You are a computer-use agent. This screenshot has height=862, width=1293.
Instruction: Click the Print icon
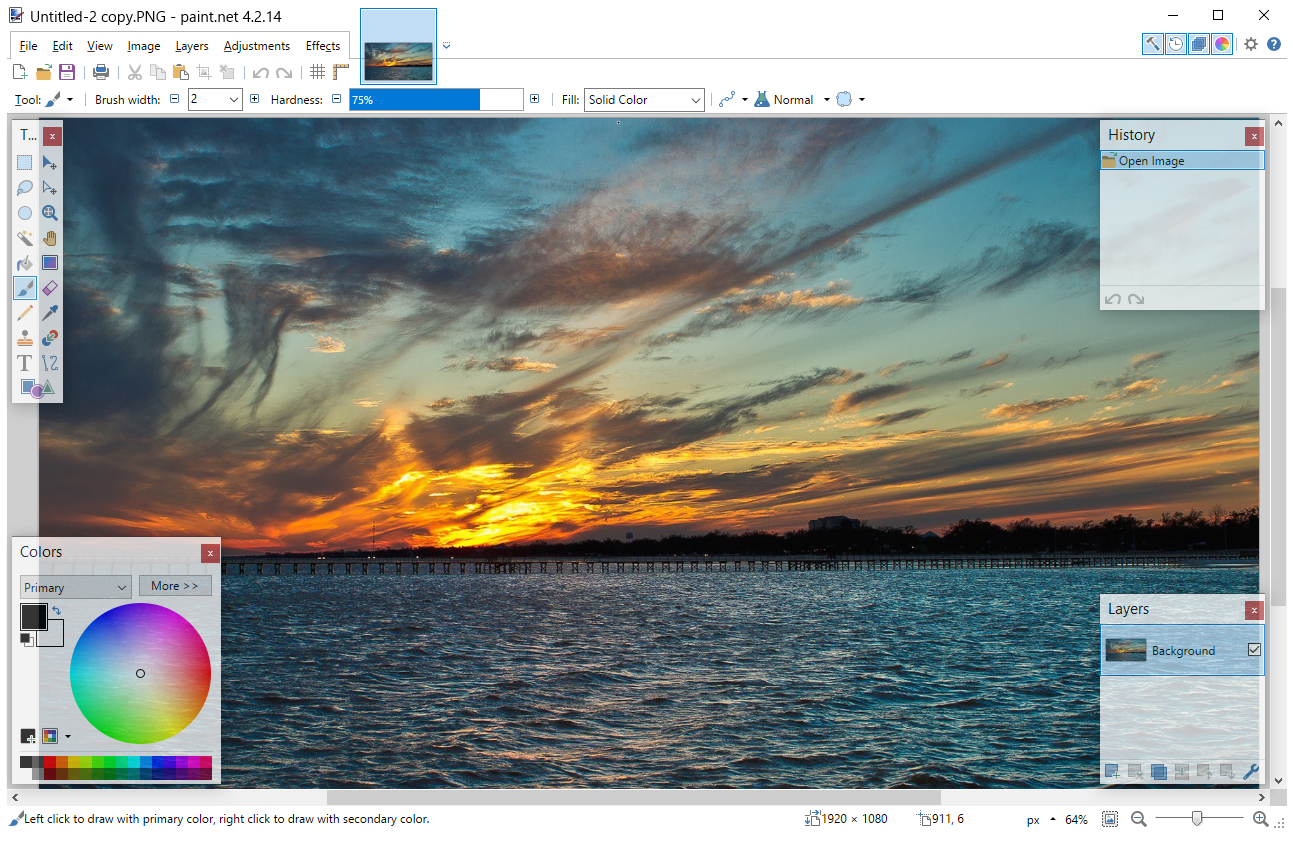(101, 72)
